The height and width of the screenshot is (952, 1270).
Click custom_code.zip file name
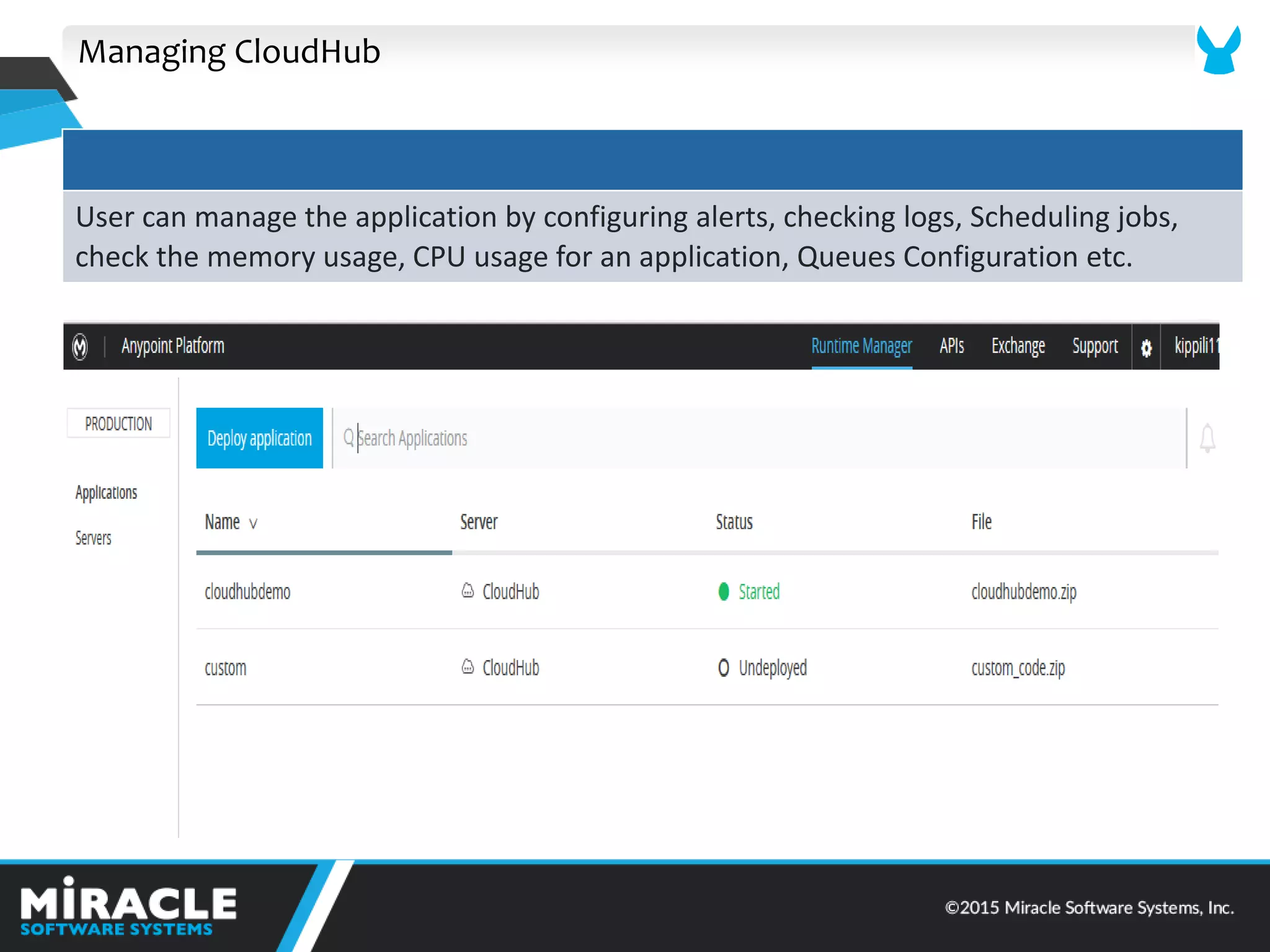coord(1018,668)
